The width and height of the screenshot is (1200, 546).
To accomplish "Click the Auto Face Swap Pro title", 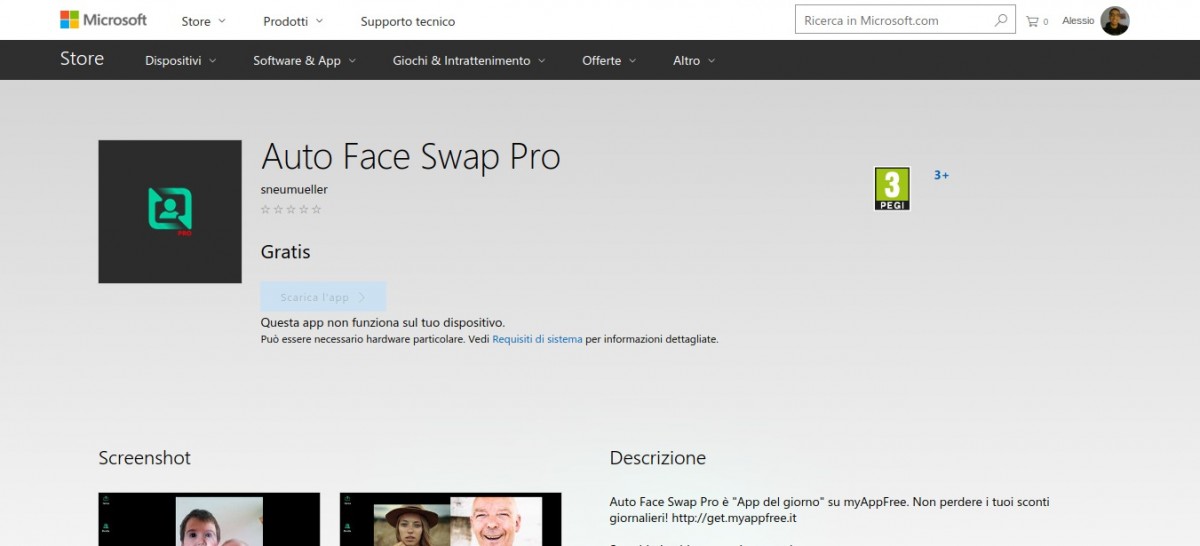I will (x=410, y=157).
